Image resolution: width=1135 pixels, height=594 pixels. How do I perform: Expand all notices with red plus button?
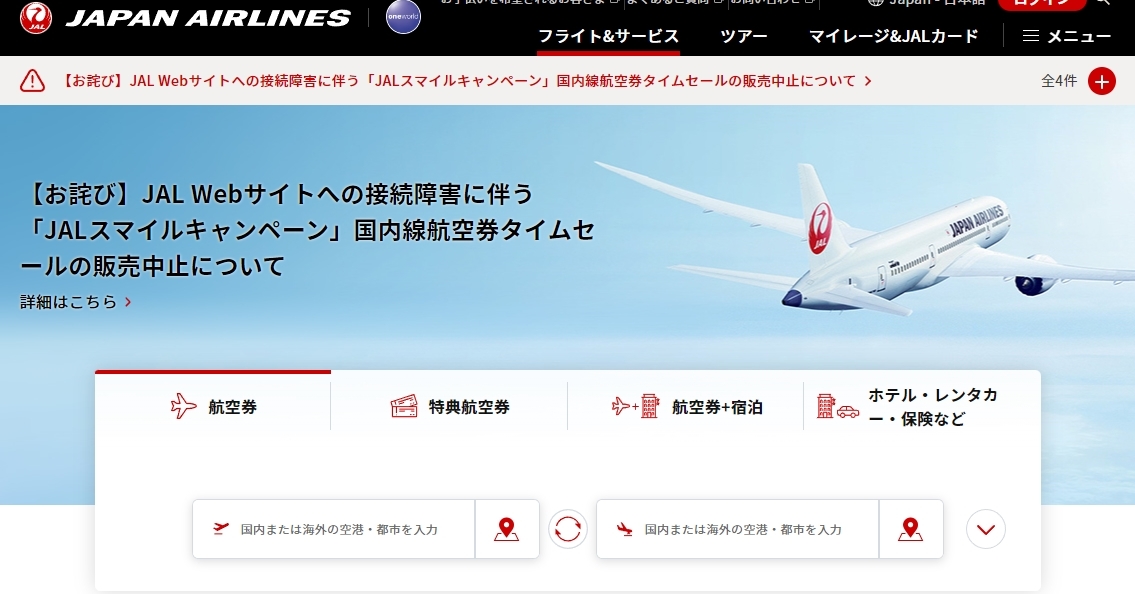pos(1102,81)
